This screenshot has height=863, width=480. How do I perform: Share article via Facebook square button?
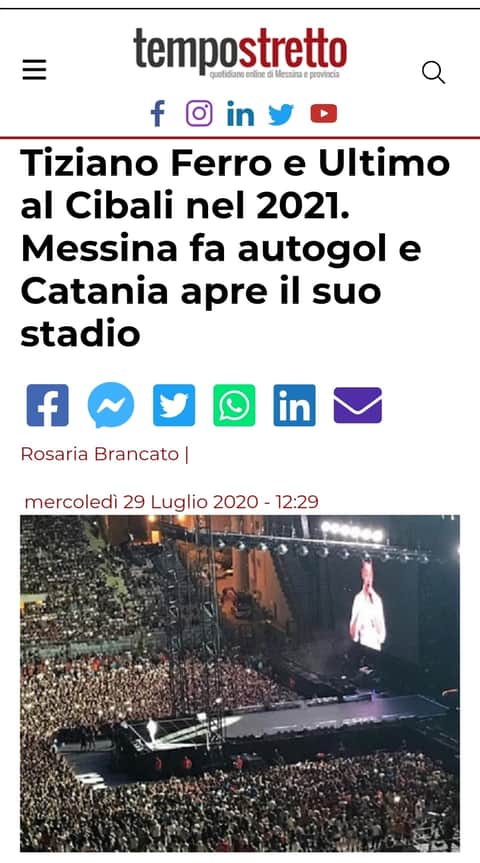[47, 405]
